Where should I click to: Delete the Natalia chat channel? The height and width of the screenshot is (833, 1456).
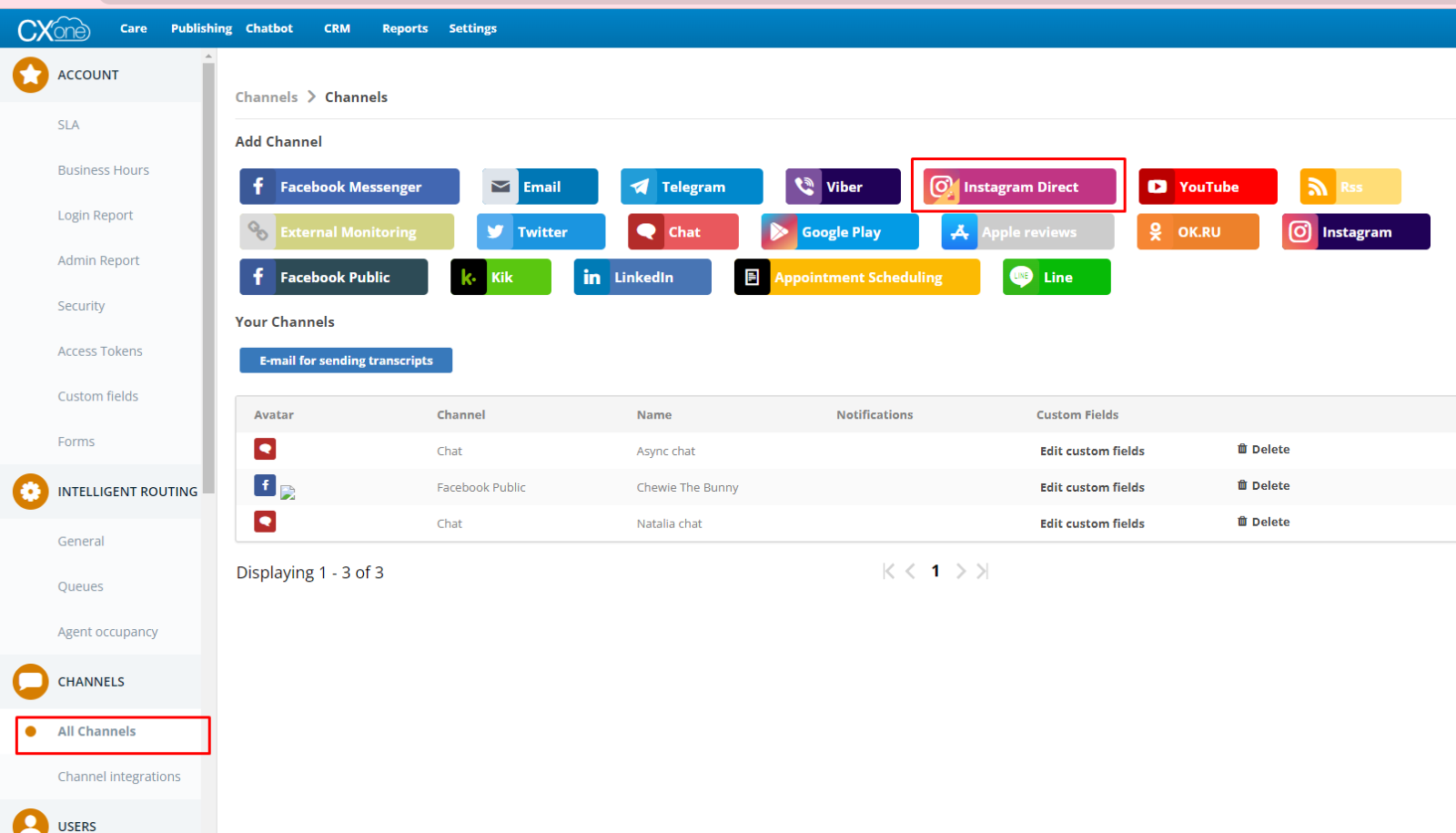point(1263,522)
